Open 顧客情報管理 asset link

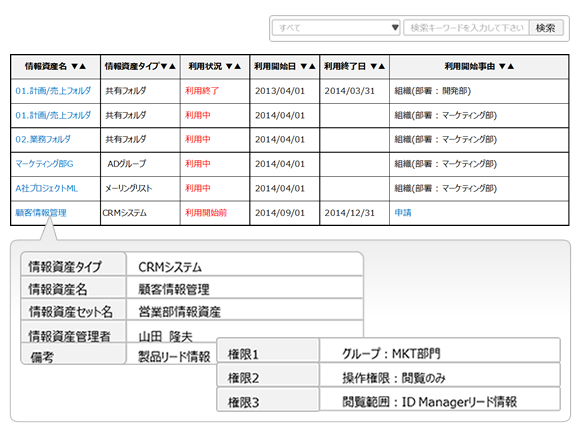pos(41,213)
